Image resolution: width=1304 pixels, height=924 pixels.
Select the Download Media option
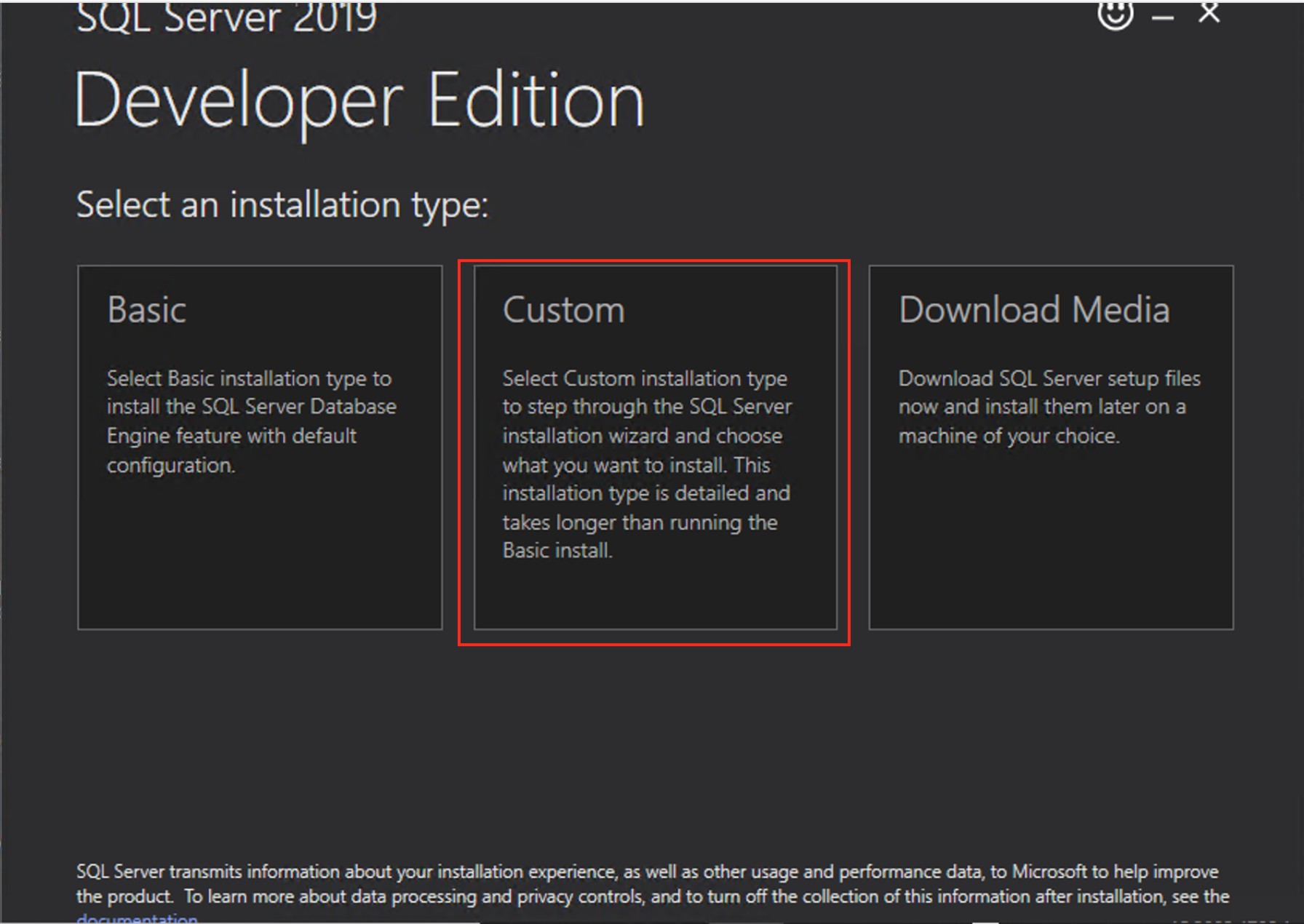[1051, 447]
